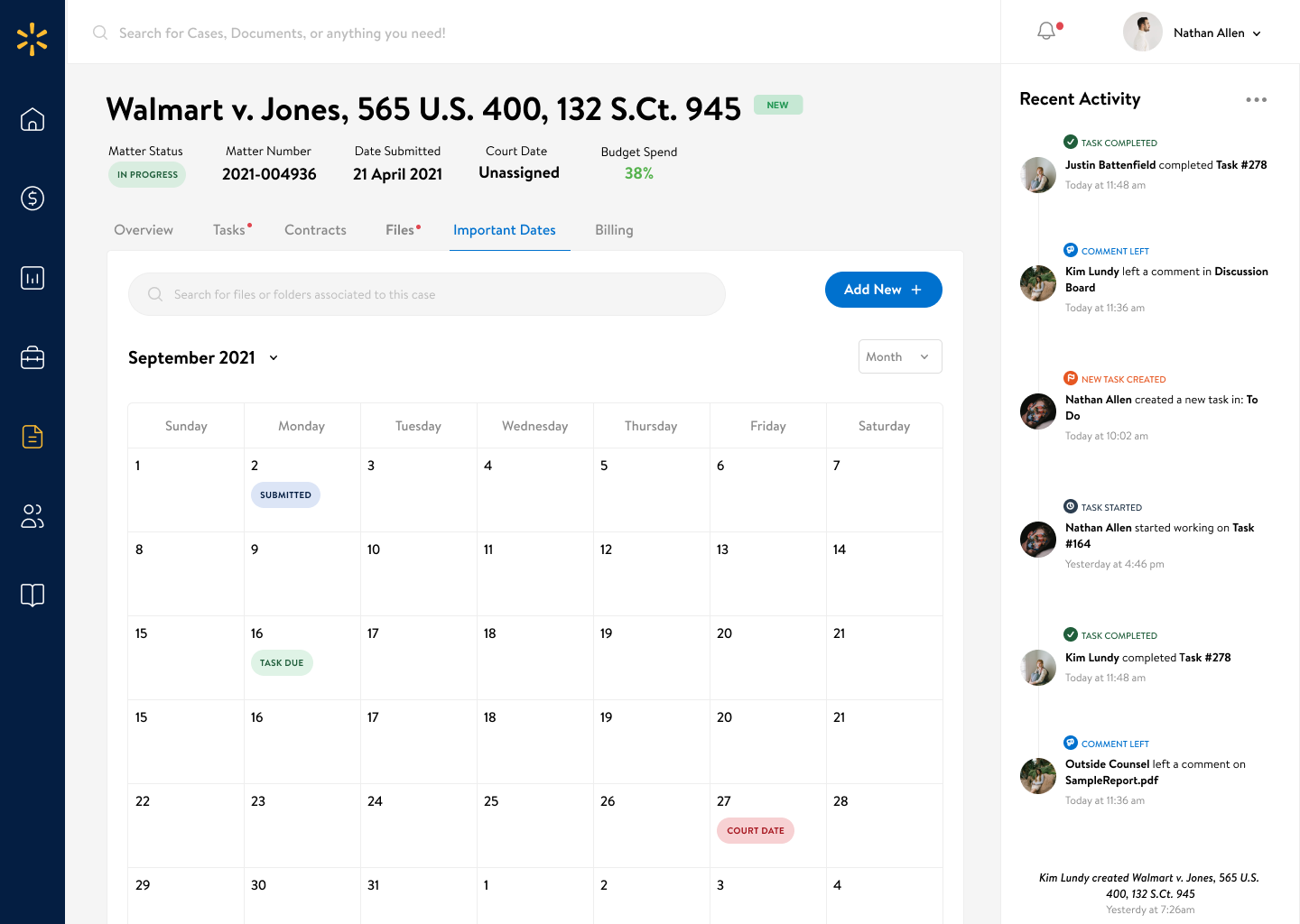Click the SUBMITTED event on day 2

click(x=285, y=494)
